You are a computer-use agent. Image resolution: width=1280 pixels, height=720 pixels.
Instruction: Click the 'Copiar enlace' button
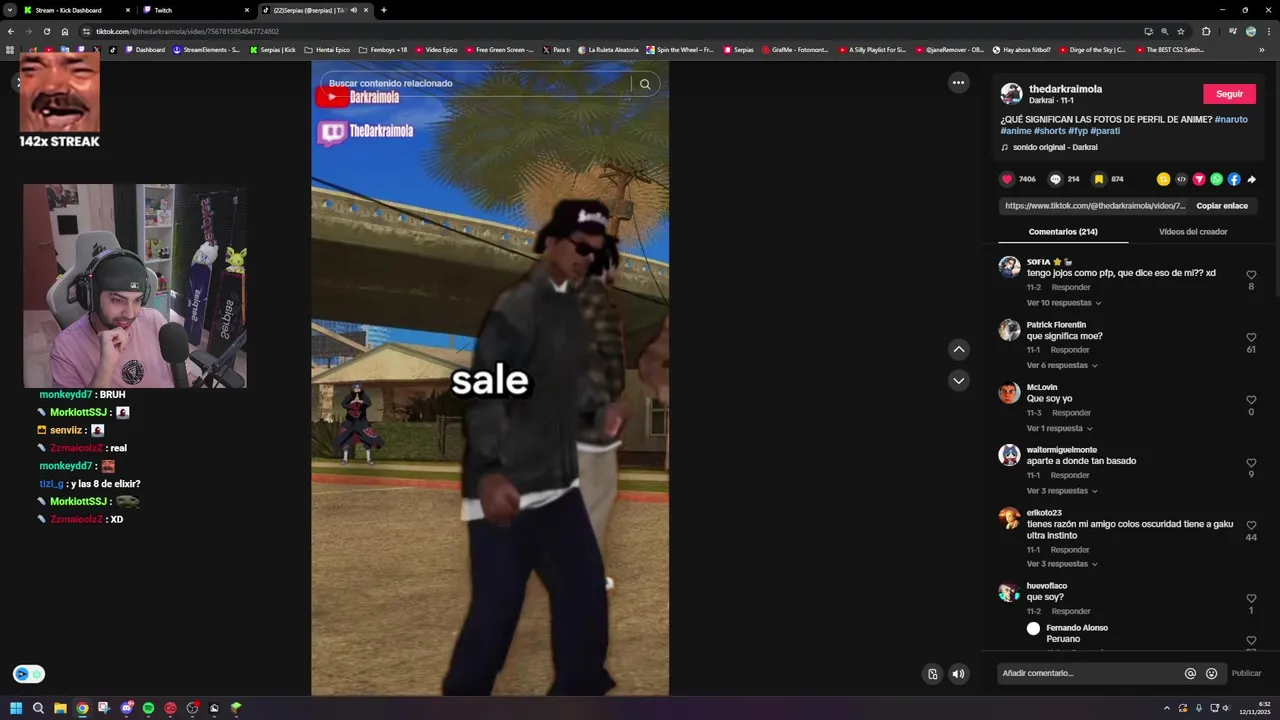[1222, 206]
